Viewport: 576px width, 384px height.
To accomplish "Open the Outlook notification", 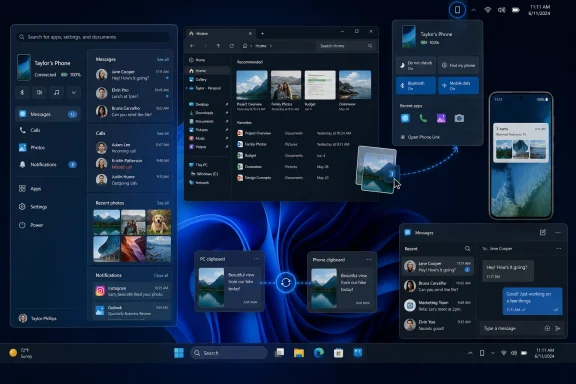I will pyautogui.click(x=132, y=311).
